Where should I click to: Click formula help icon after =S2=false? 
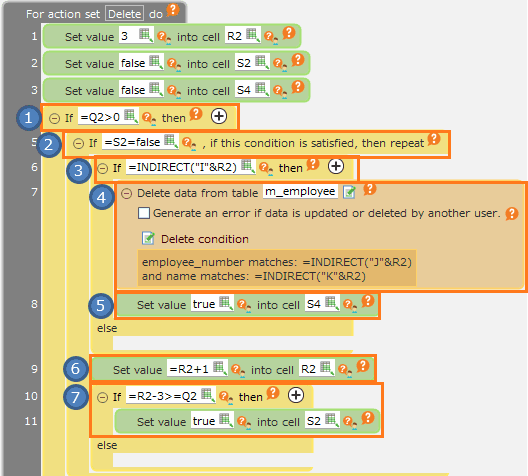pyautogui.click(x=189, y=143)
